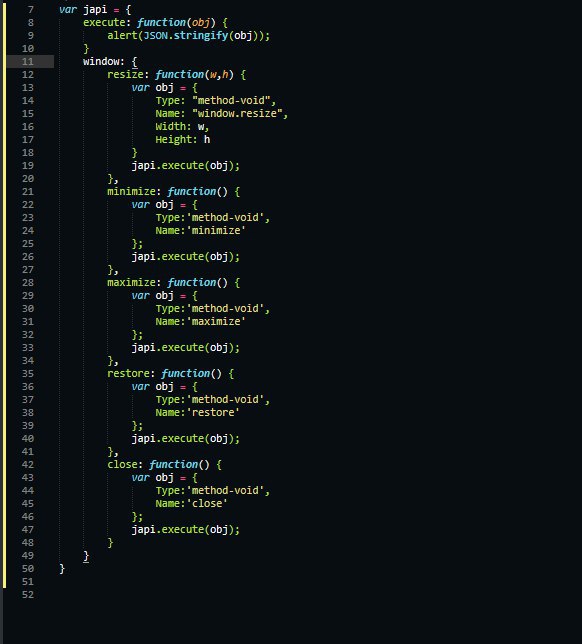Click line number 41 in the gutter

click(28, 452)
